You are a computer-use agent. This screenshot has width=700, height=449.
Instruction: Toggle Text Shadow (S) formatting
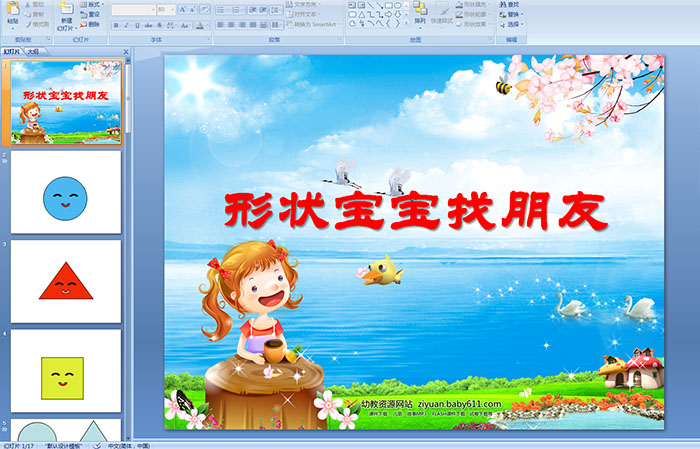[159, 25]
